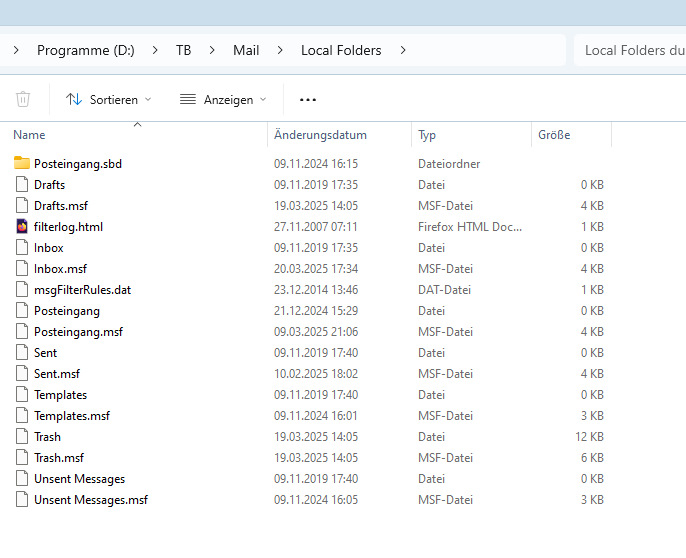The image size is (686, 558).
Task: Go to Mail folder in breadcrumb
Action: pyautogui.click(x=246, y=50)
